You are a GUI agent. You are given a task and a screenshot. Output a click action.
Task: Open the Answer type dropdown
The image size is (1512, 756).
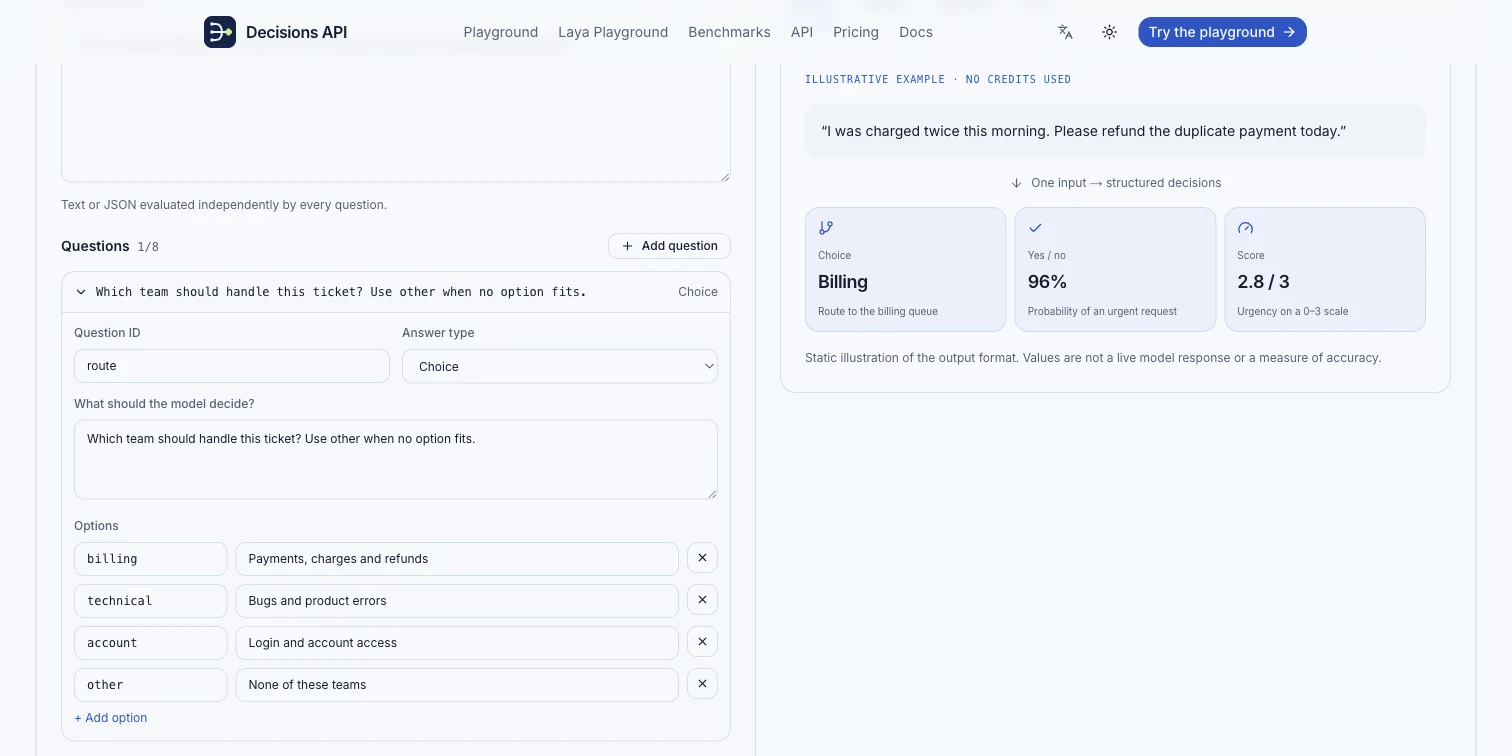[560, 366]
